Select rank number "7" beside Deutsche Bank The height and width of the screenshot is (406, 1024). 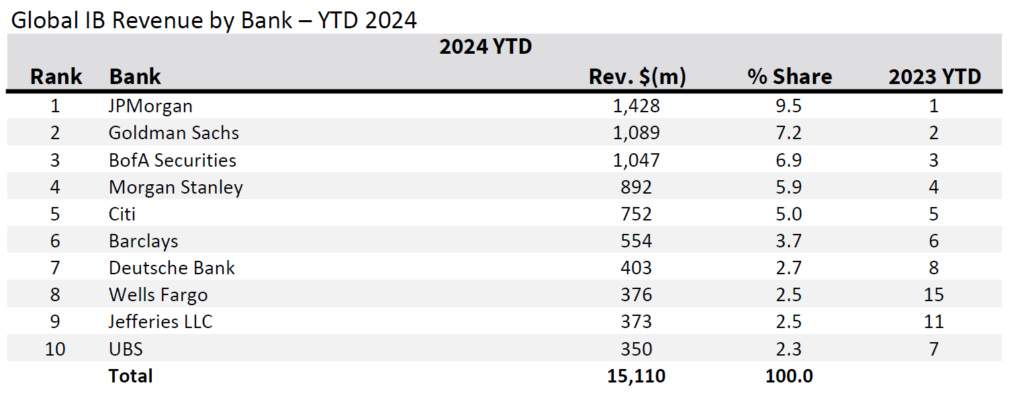(x=56, y=268)
